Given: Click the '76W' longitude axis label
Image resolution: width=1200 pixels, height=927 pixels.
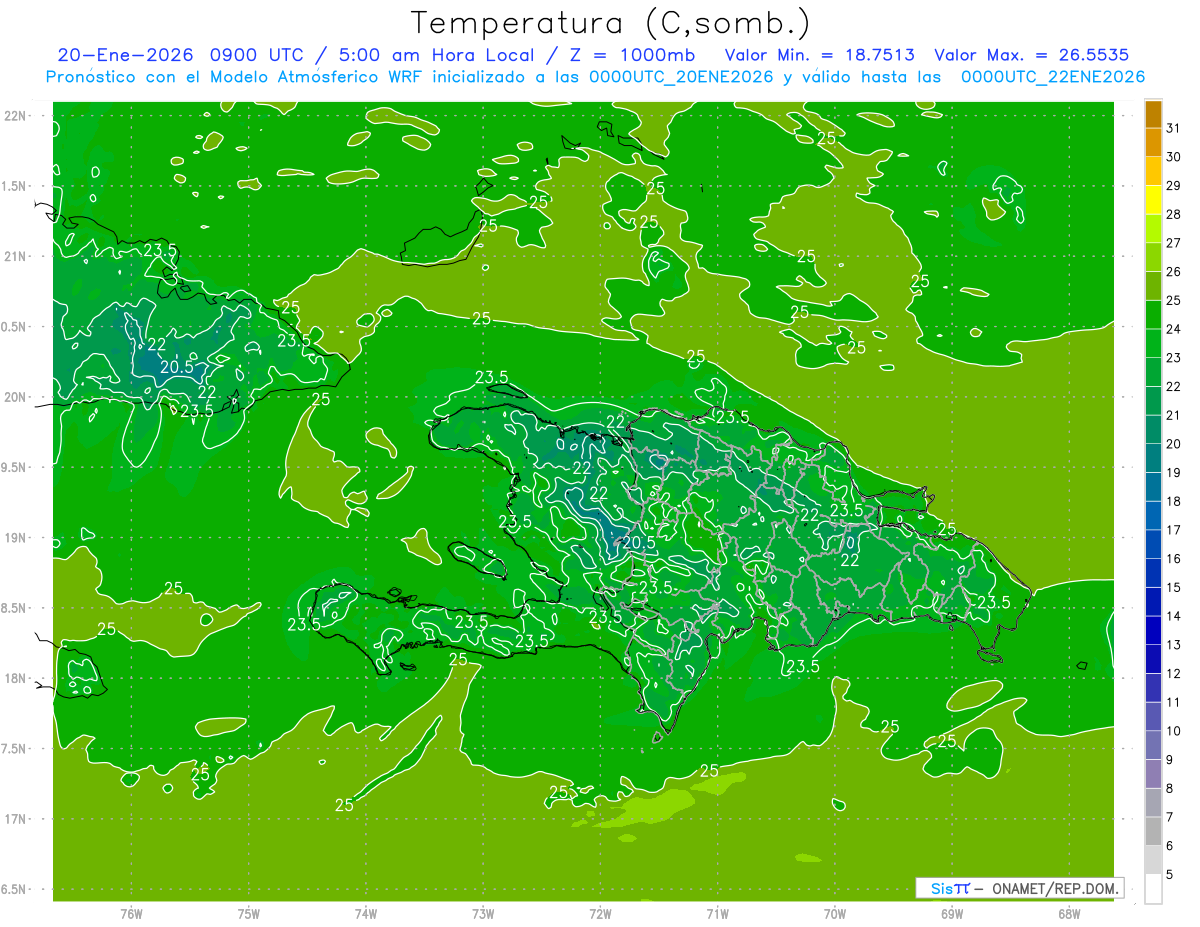Looking at the screenshot, I should [x=131, y=914].
